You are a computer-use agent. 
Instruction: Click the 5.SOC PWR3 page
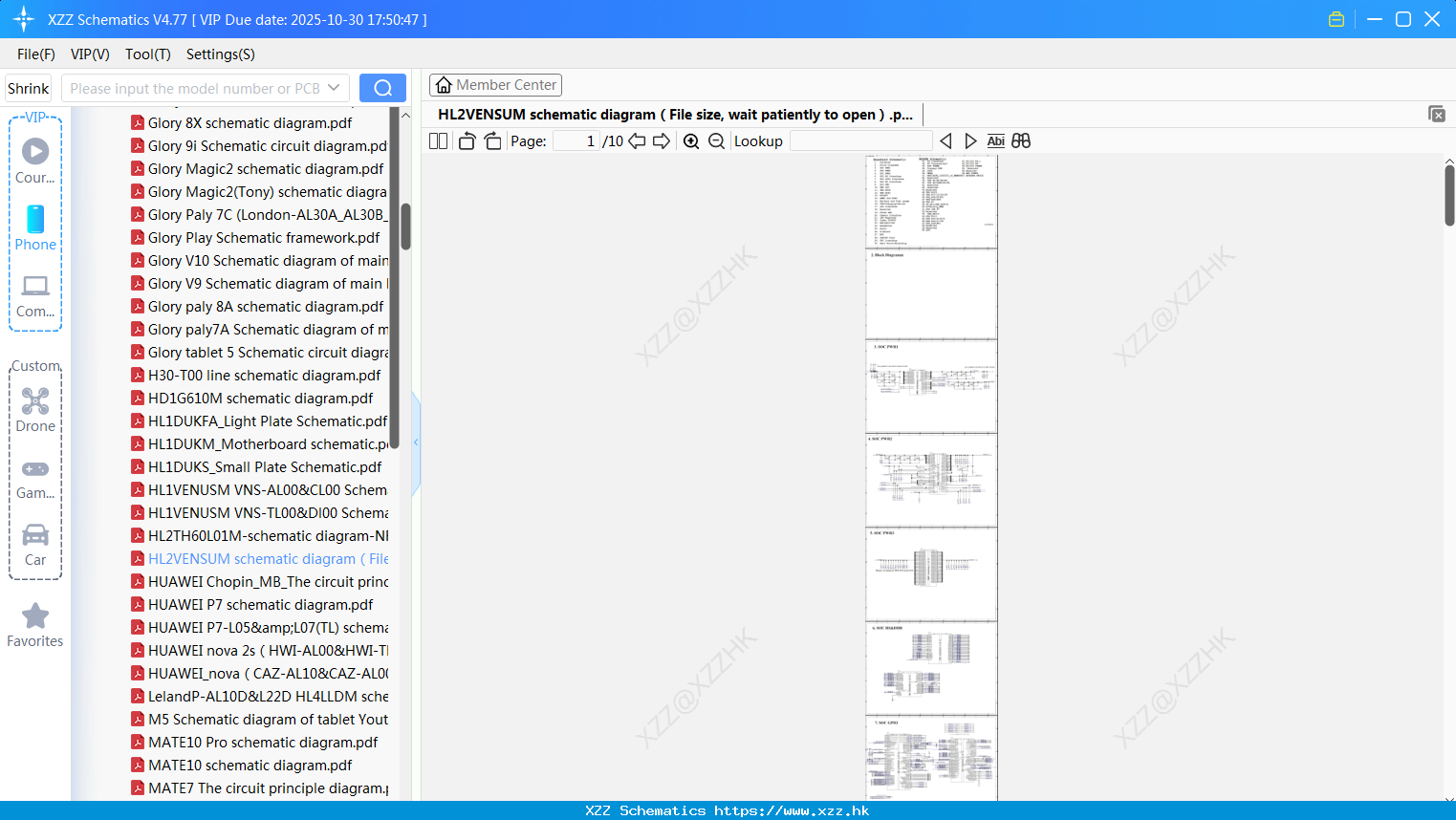point(931,574)
